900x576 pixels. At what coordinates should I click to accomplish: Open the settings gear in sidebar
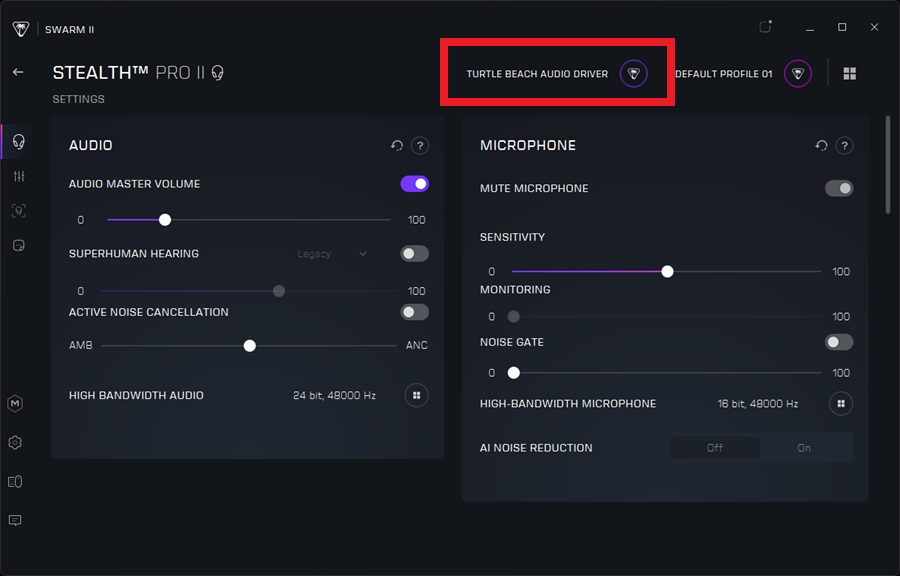tap(15, 442)
